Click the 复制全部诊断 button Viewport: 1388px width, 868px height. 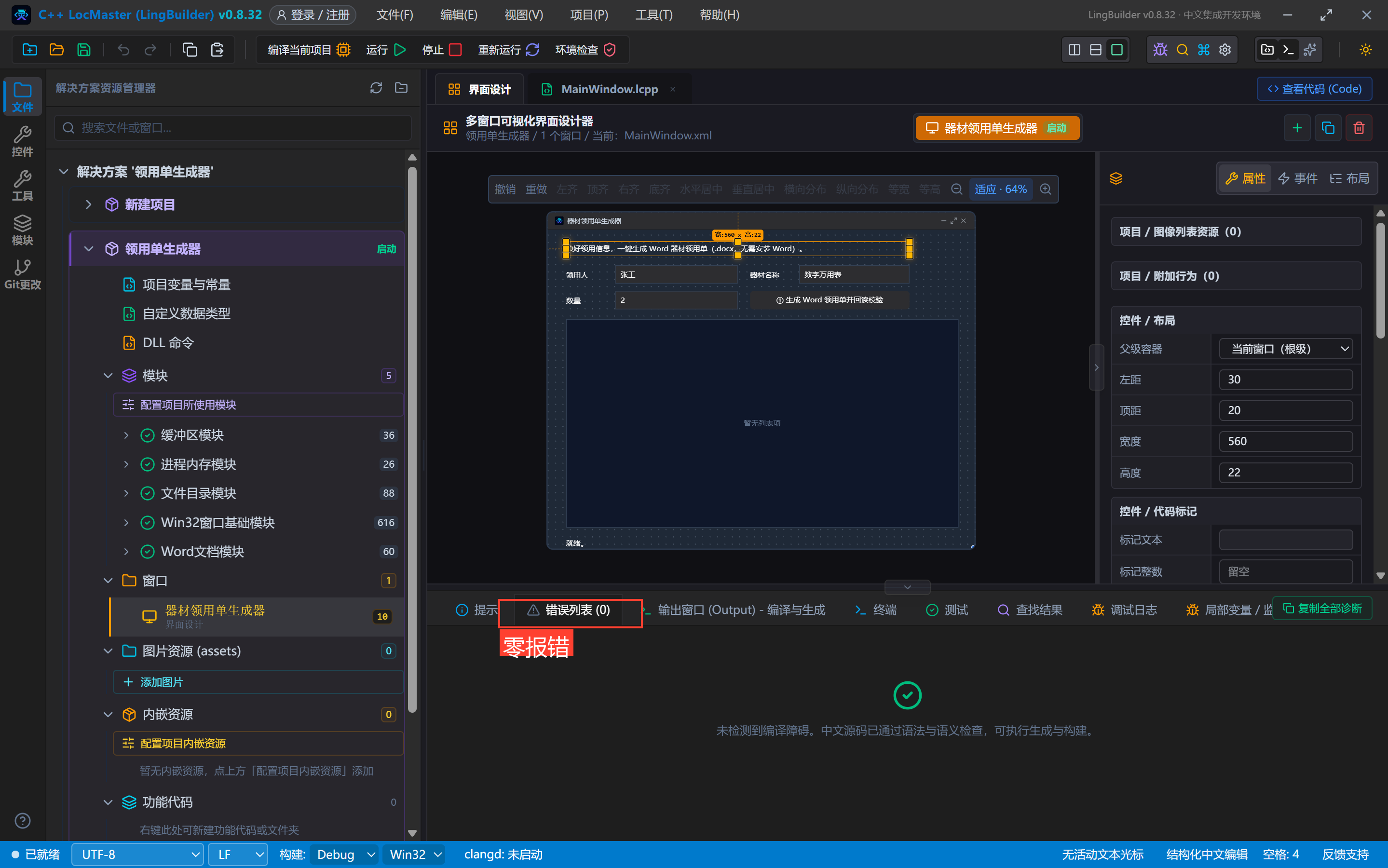point(1321,608)
